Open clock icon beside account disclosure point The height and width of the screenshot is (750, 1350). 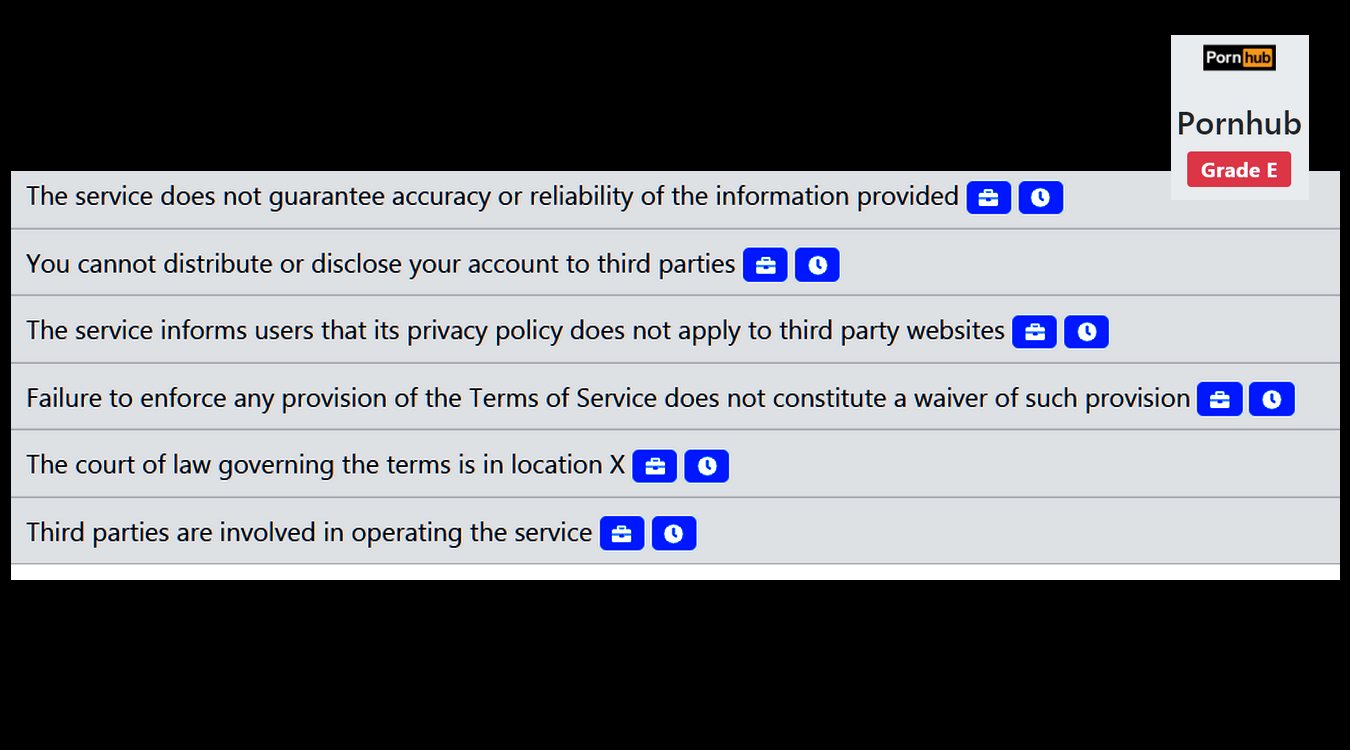[817, 265]
